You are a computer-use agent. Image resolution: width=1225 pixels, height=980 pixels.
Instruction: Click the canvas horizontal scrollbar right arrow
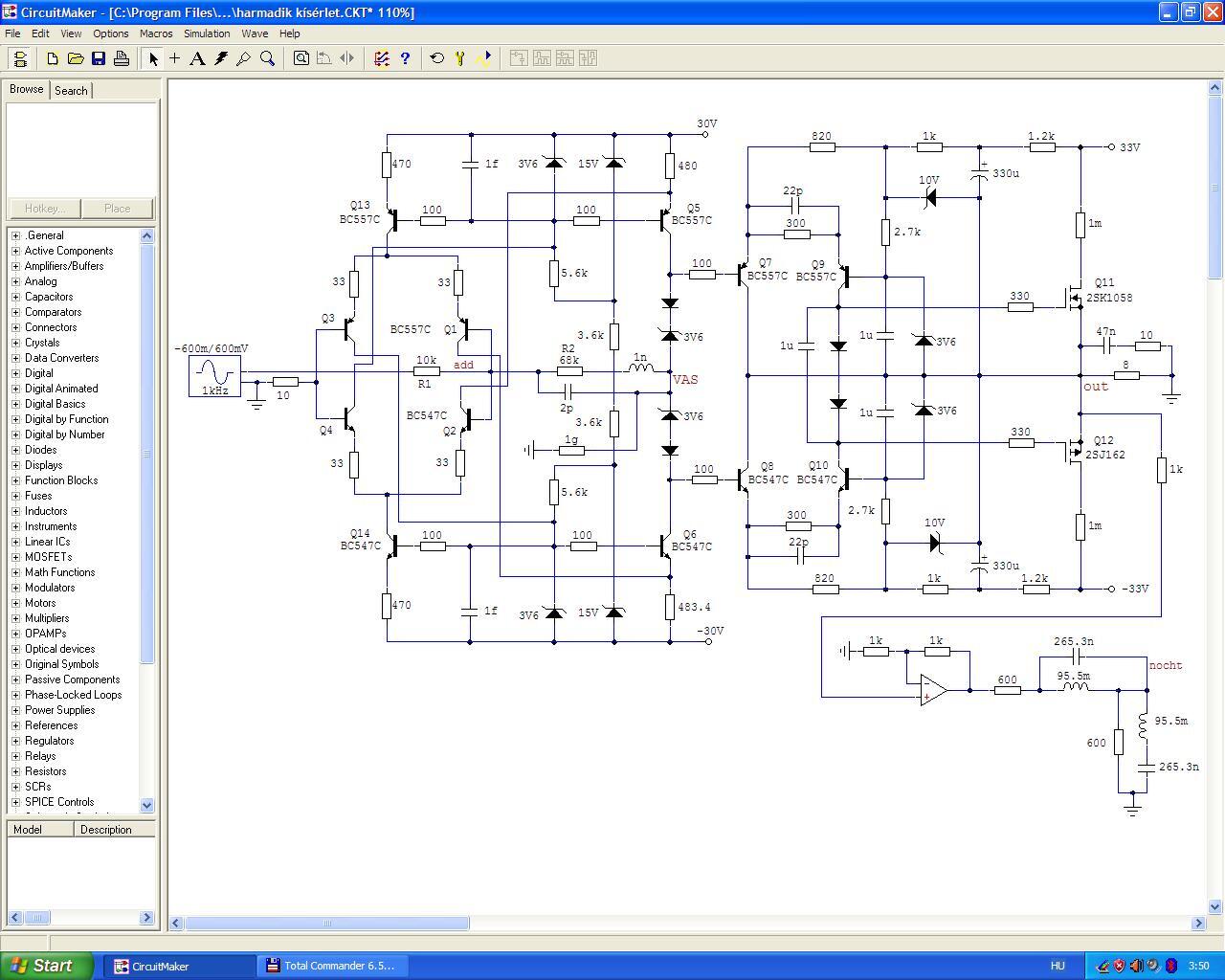point(1198,923)
